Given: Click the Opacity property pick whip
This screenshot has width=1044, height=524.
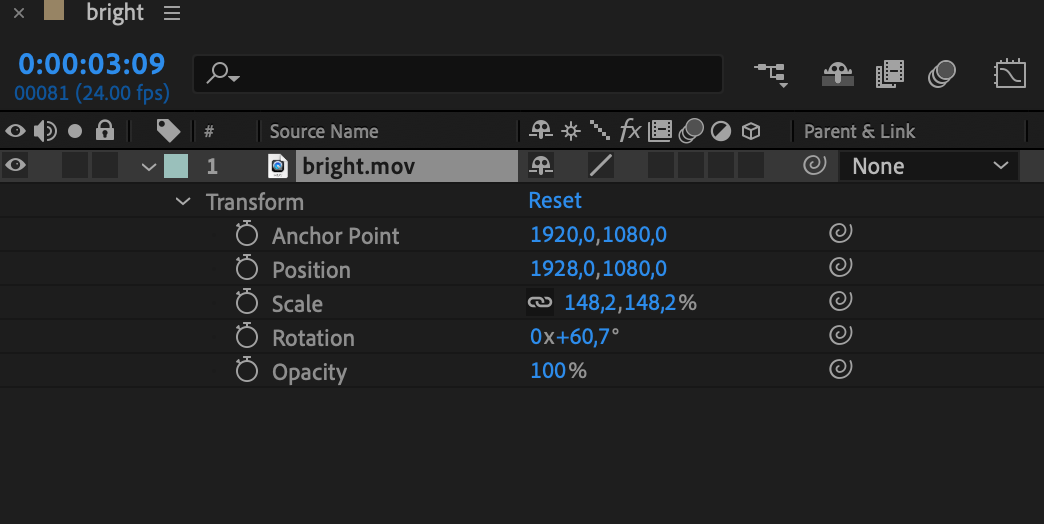Looking at the screenshot, I should 841,370.
